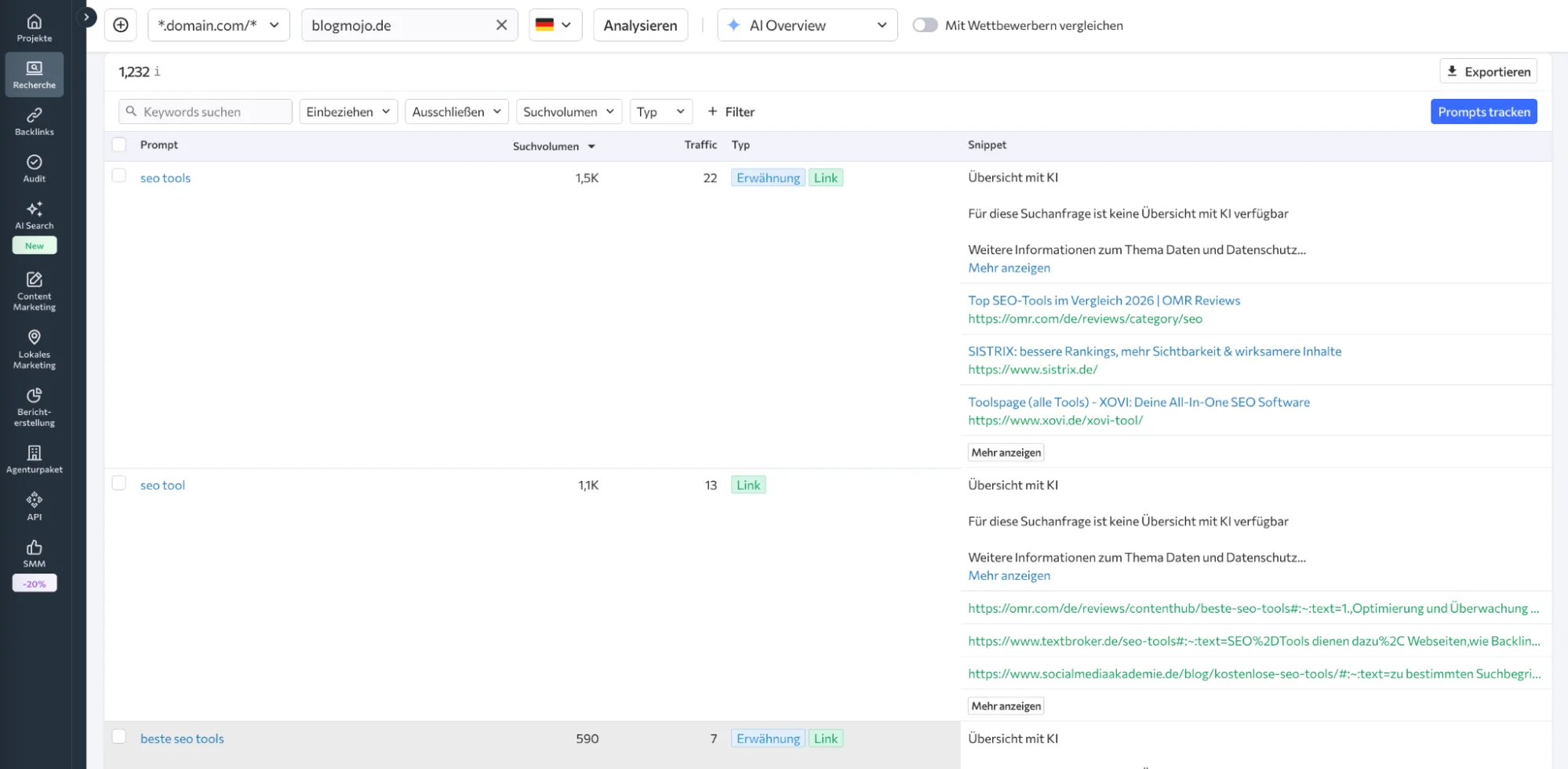The height and width of the screenshot is (769, 1568).
Task: Click the Prompts tracken button
Action: pyautogui.click(x=1483, y=111)
